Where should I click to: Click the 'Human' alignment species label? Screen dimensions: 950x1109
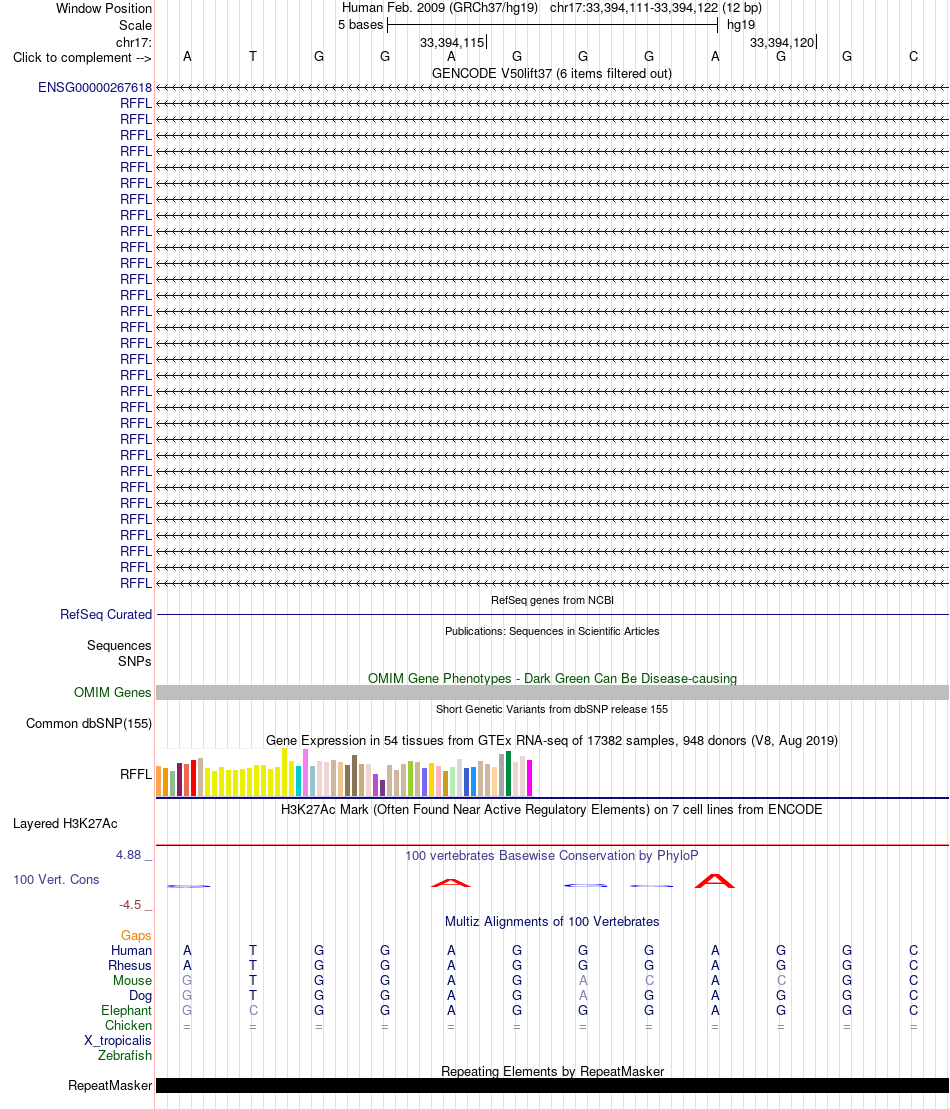coord(131,951)
